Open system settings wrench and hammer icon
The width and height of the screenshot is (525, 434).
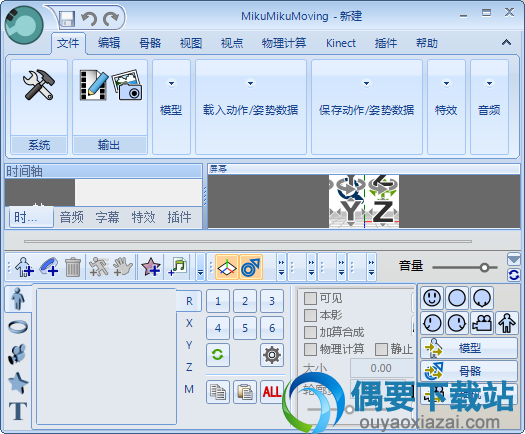pyautogui.click(x=39, y=85)
